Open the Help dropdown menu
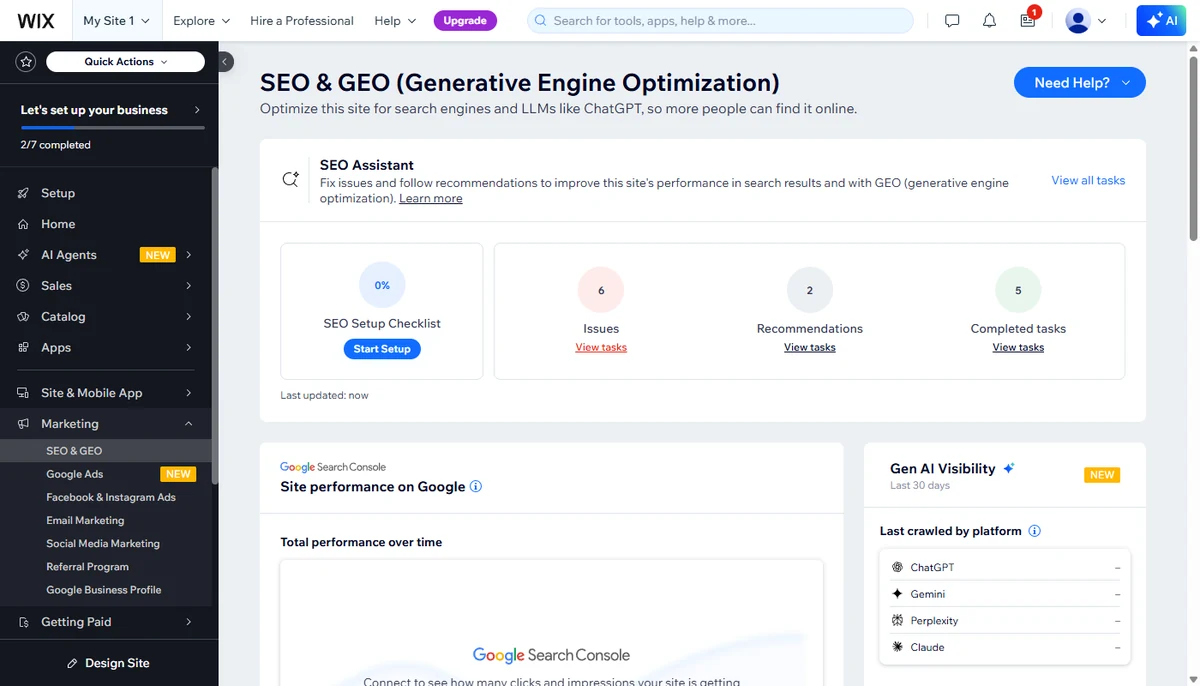 pos(394,20)
